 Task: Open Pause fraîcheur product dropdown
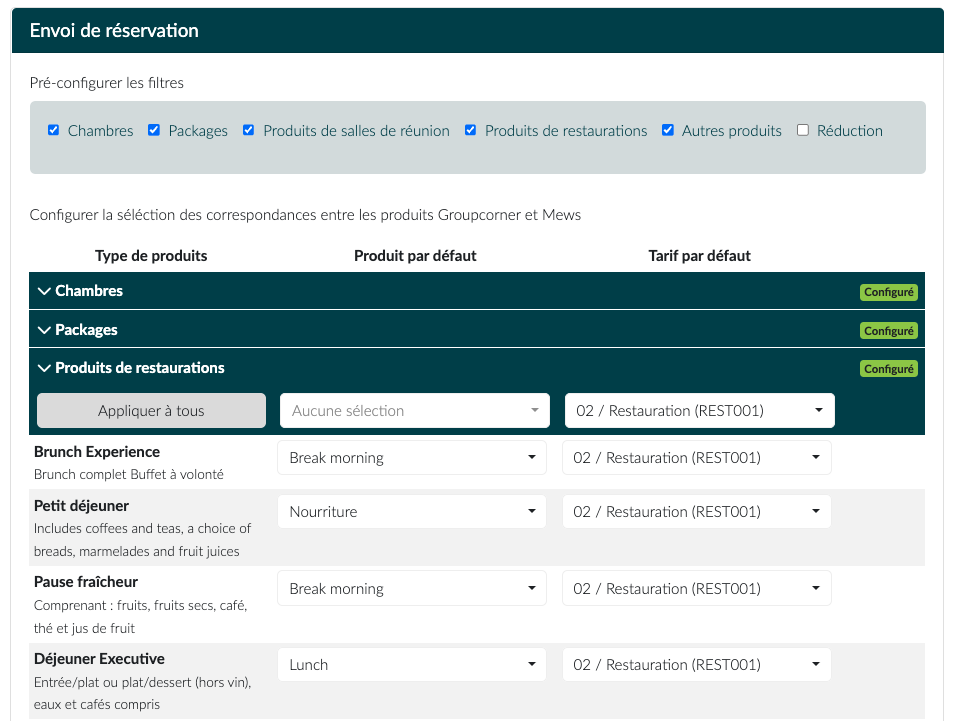(411, 589)
